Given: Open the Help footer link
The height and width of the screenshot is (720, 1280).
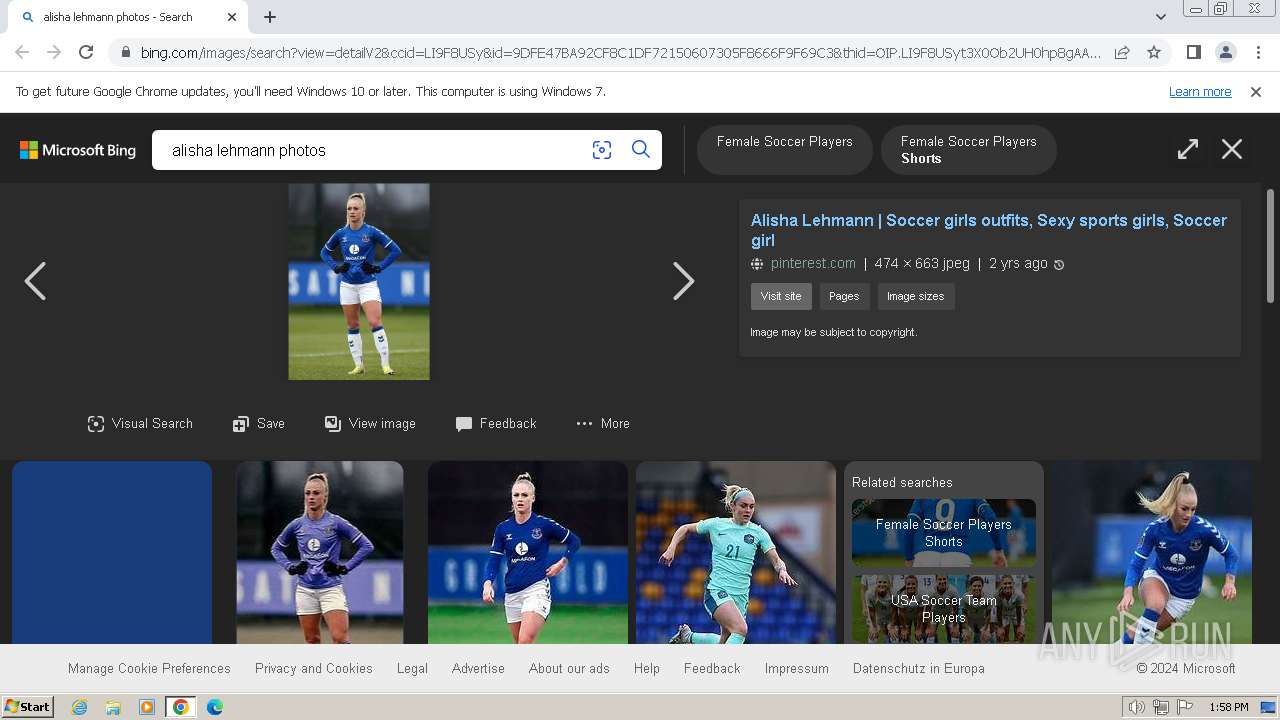Looking at the screenshot, I should [x=647, y=668].
